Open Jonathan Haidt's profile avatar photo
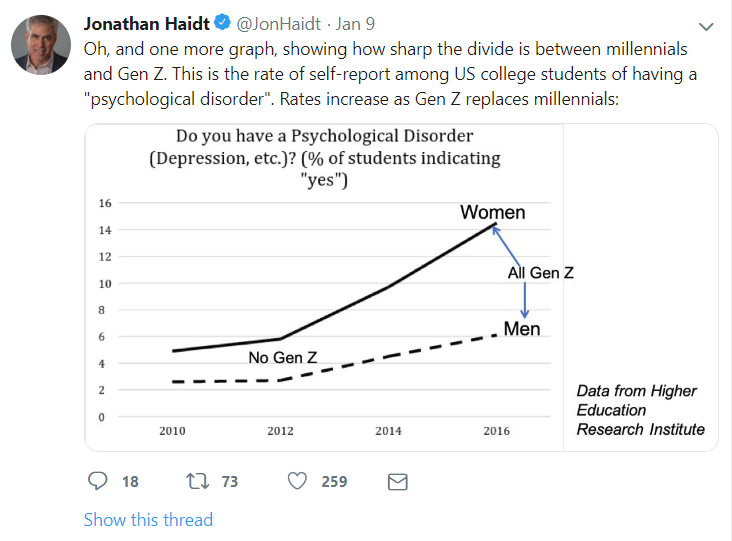Screen dimensions: 732x541 tap(39, 45)
